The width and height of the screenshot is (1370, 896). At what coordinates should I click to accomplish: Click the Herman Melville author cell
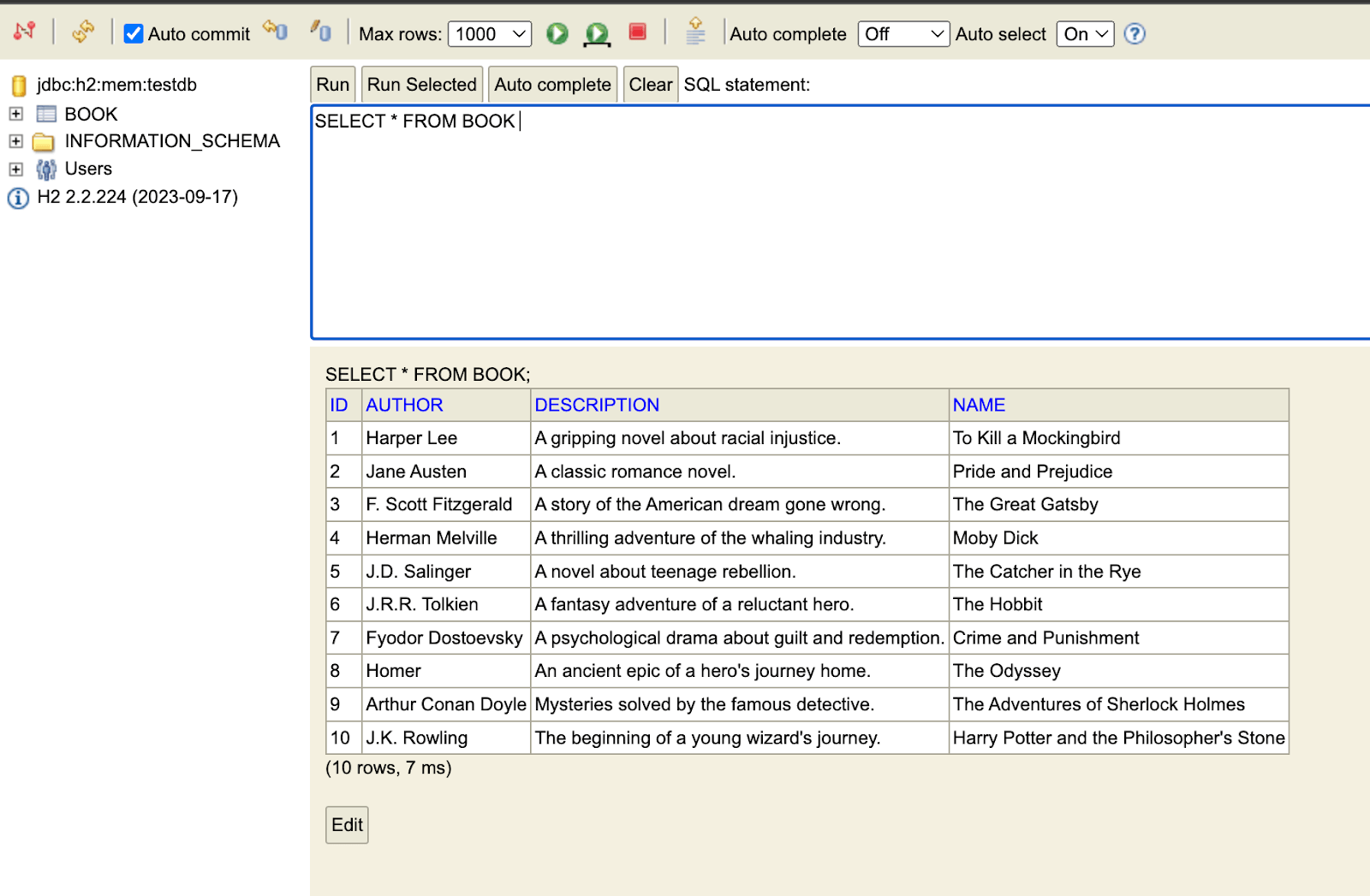pos(445,538)
